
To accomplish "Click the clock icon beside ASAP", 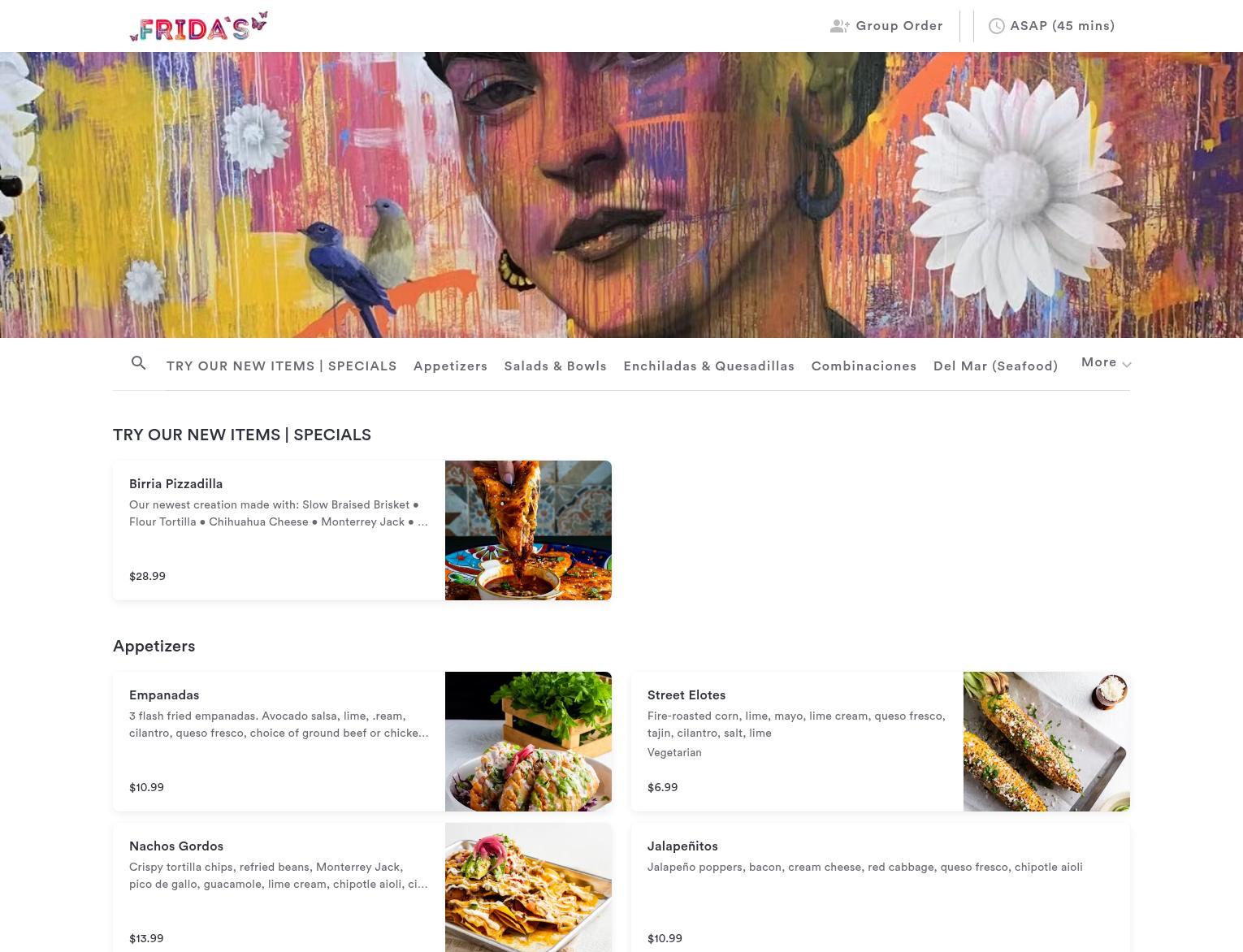I will coord(996,26).
